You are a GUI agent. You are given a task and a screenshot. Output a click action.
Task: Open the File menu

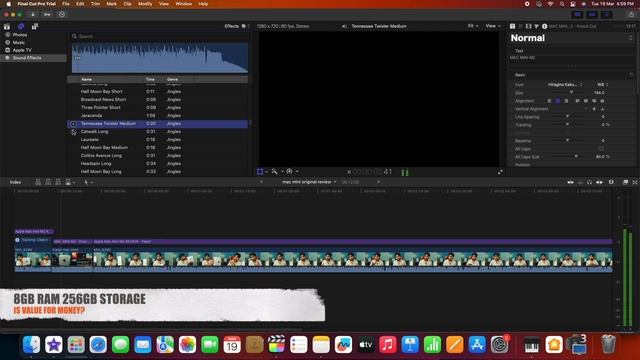coord(66,4)
